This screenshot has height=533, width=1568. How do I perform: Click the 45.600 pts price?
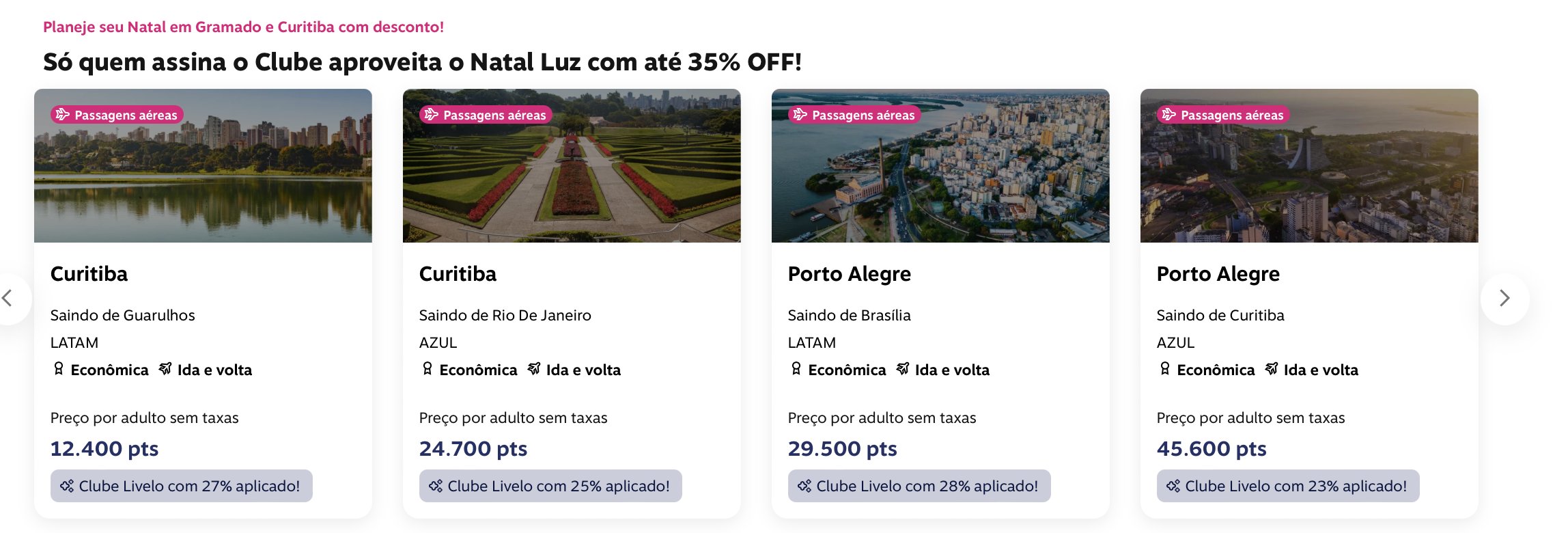[x=1212, y=449]
